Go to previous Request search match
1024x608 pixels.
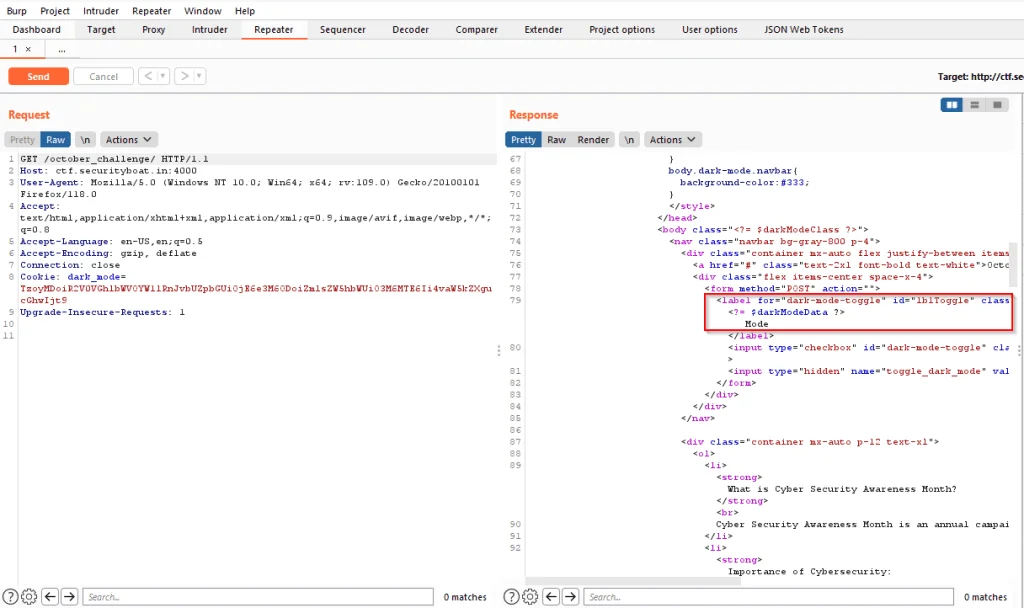(x=50, y=596)
